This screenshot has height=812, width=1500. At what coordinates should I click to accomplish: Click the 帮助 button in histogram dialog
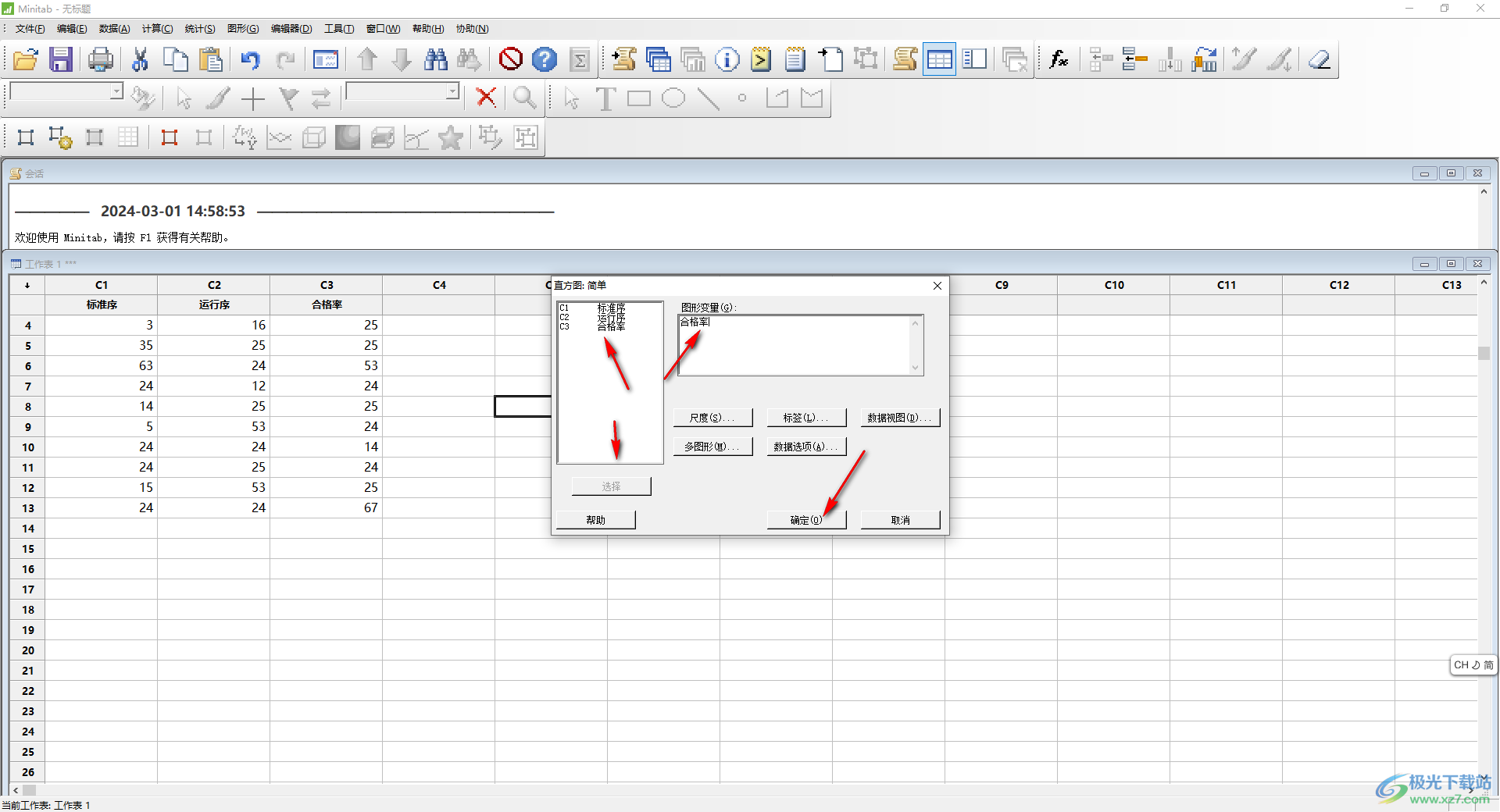click(x=595, y=520)
